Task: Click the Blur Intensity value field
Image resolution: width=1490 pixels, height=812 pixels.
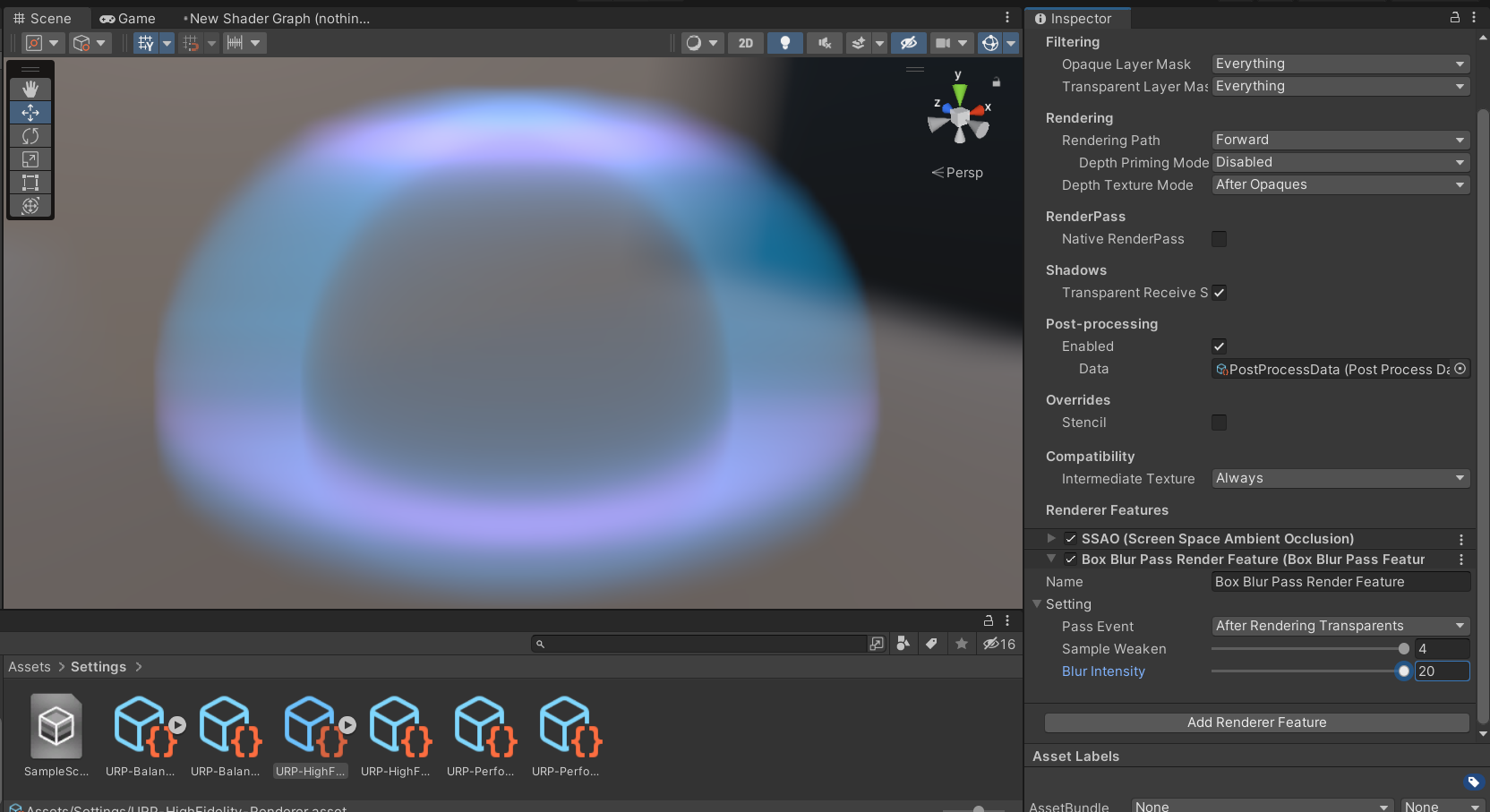Action: pos(1442,671)
